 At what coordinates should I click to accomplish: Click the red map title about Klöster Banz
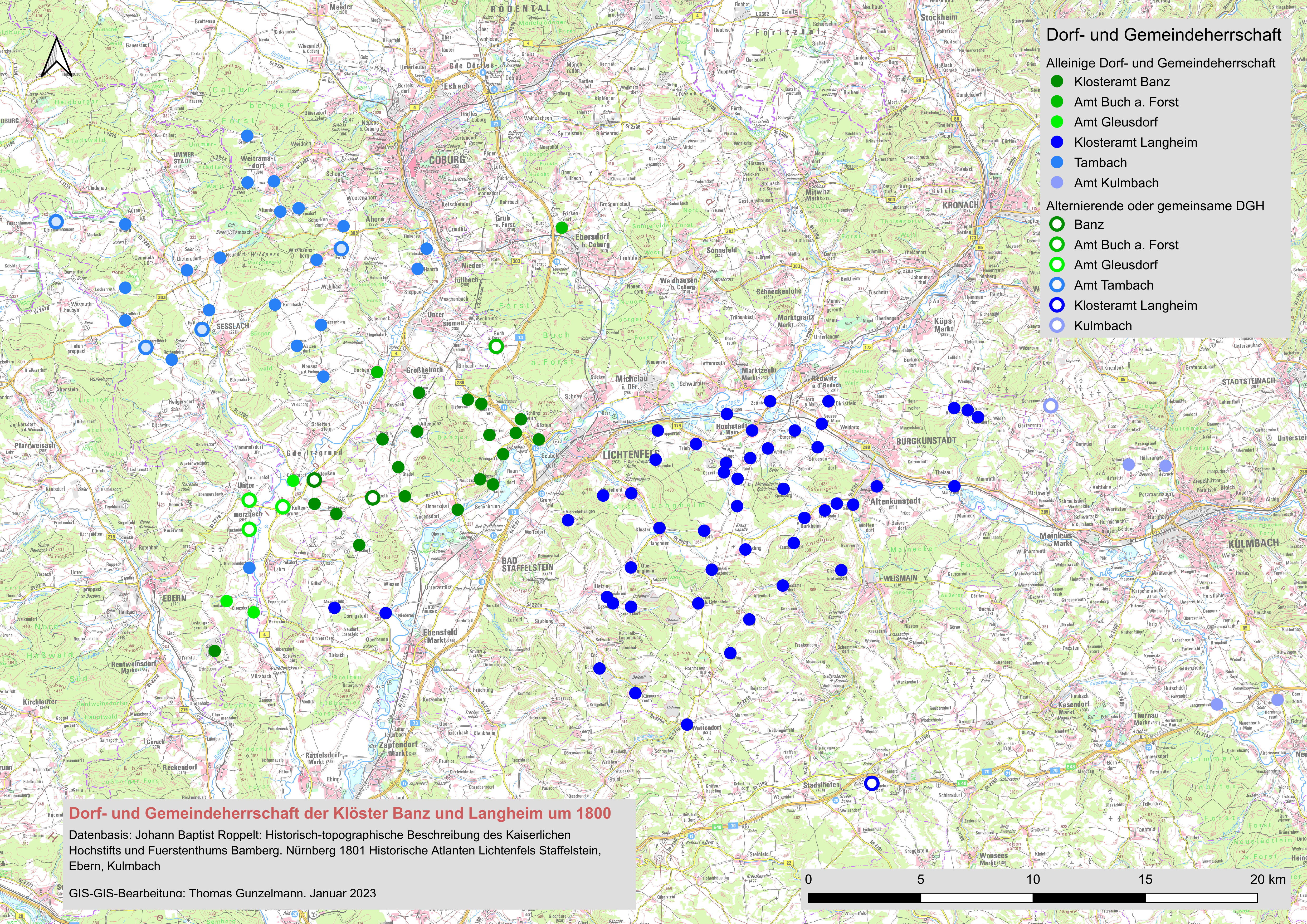(340, 813)
